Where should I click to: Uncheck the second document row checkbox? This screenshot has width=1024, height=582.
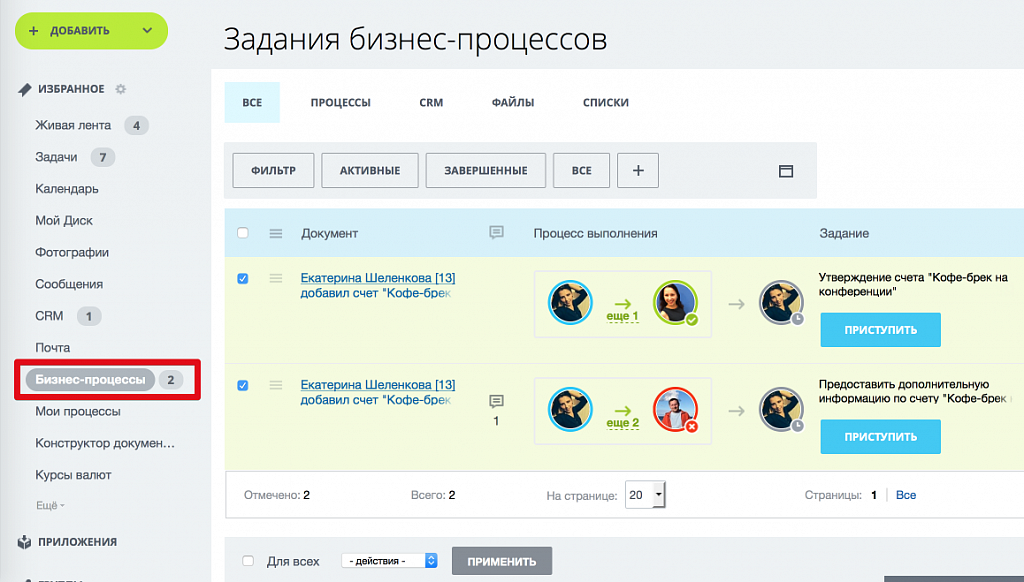[243, 385]
